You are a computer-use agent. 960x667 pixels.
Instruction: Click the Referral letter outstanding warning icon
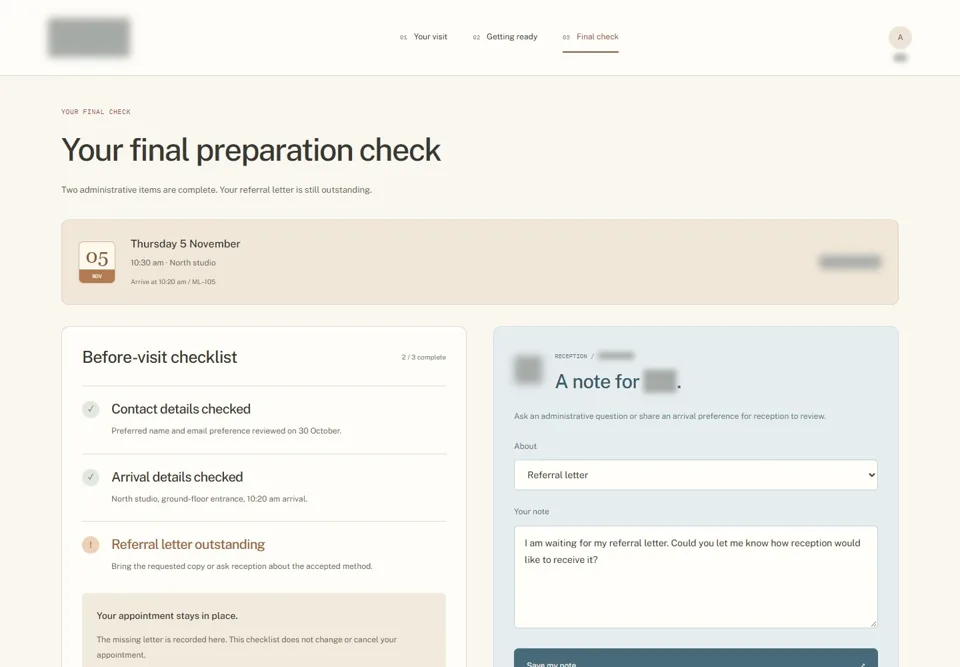[91, 545]
